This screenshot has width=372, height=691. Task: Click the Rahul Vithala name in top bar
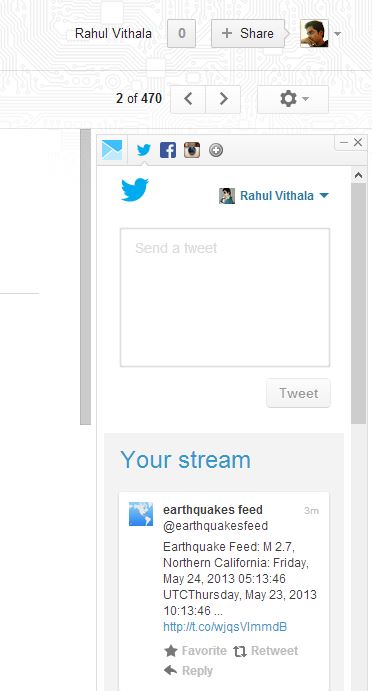pyautogui.click(x=113, y=33)
